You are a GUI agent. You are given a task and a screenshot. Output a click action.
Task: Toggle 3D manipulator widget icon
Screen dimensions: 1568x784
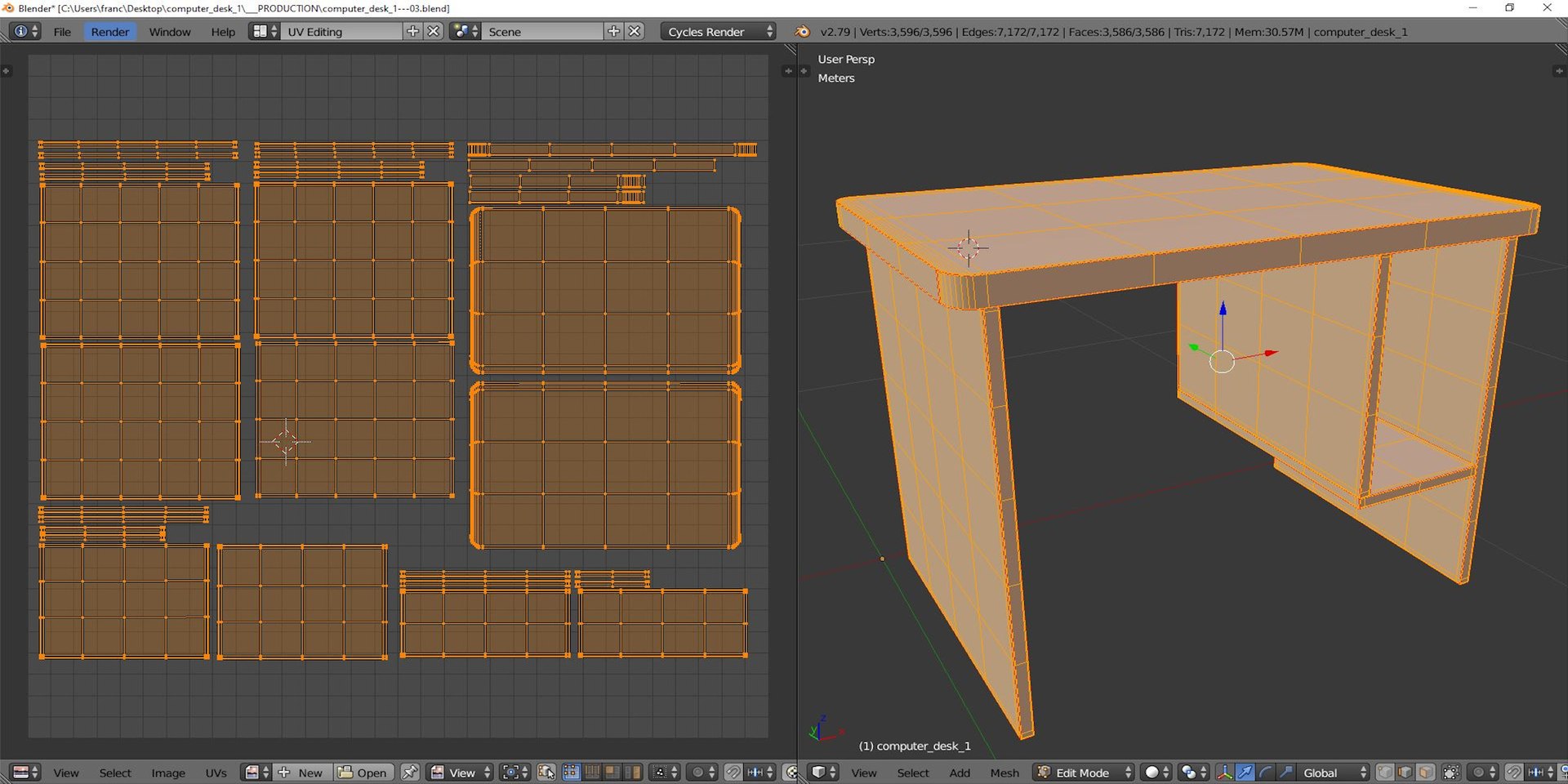(1224, 772)
